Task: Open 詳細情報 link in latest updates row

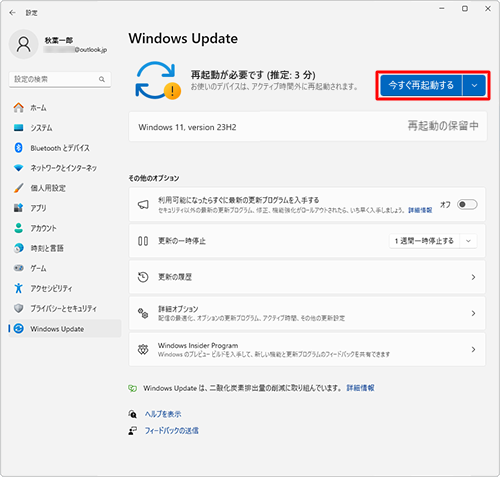Action: pos(420,210)
